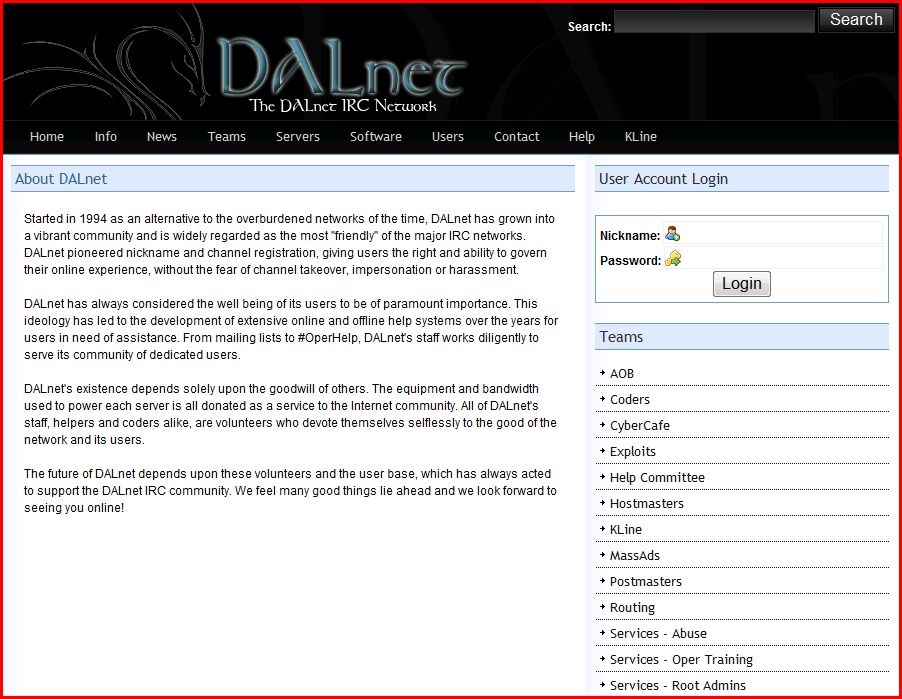902x699 pixels.
Task: Focus the Nickname input field
Action: [773, 233]
